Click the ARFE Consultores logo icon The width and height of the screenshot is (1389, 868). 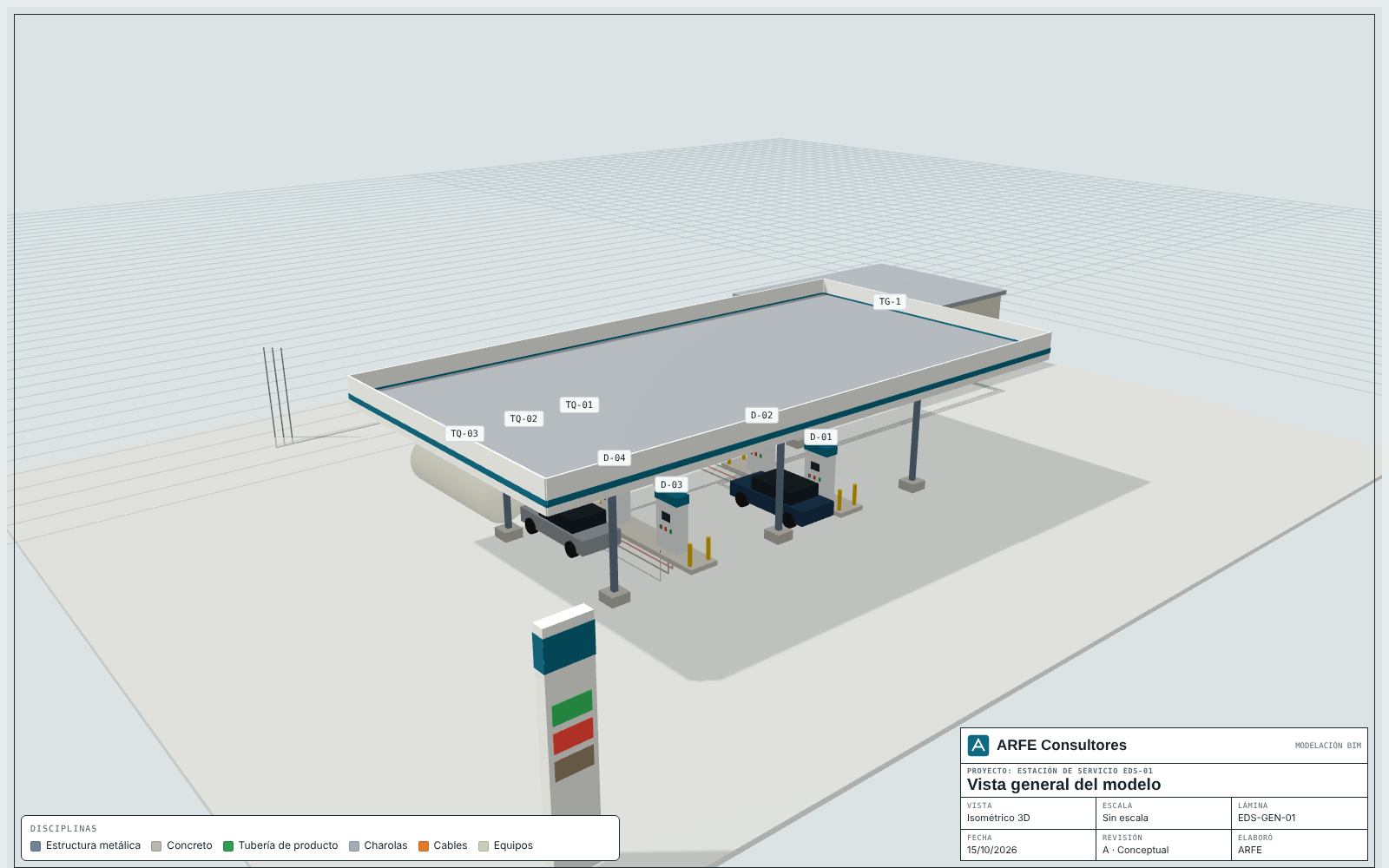[x=978, y=746]
